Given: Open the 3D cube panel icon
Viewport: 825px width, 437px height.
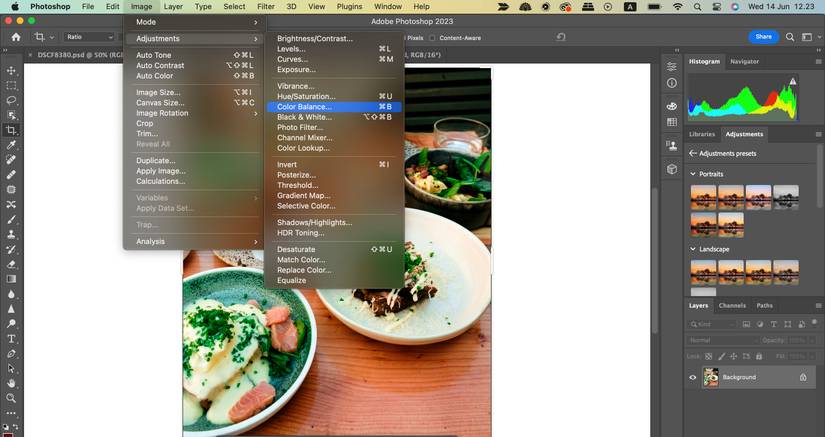Looking at the screenshot, I should pos(672,169).
